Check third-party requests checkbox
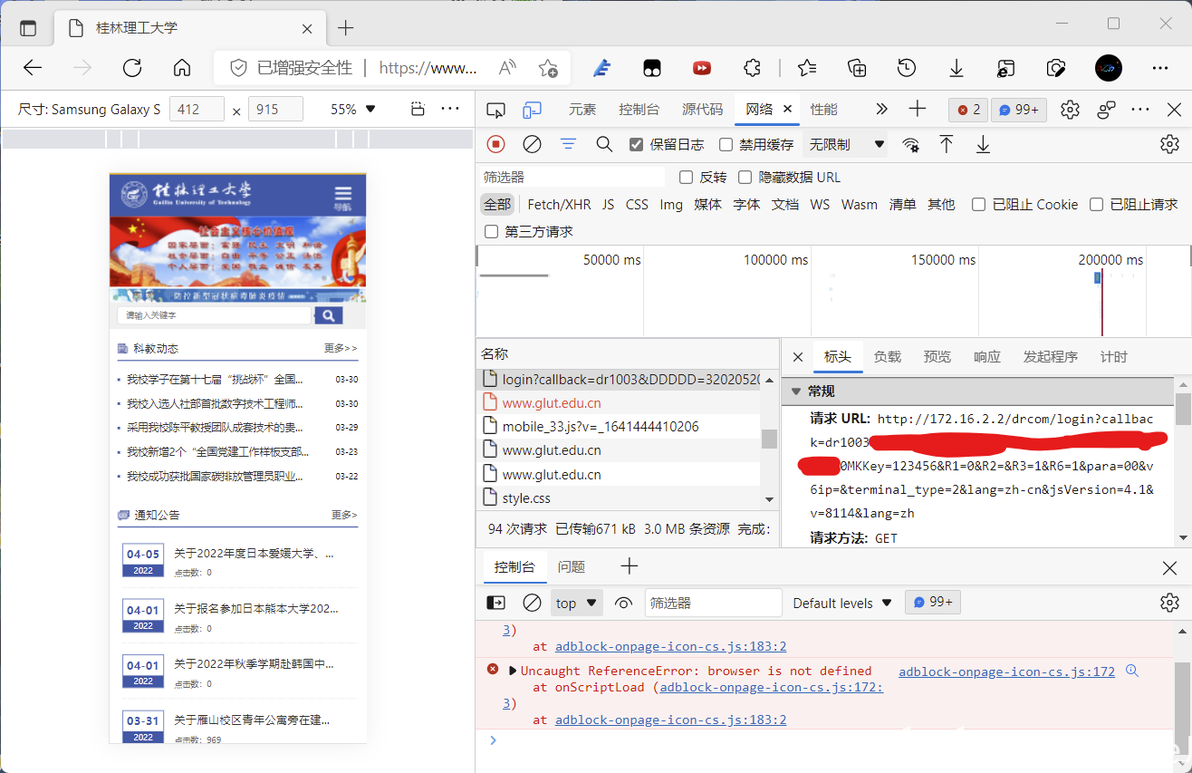 (491, 232)
